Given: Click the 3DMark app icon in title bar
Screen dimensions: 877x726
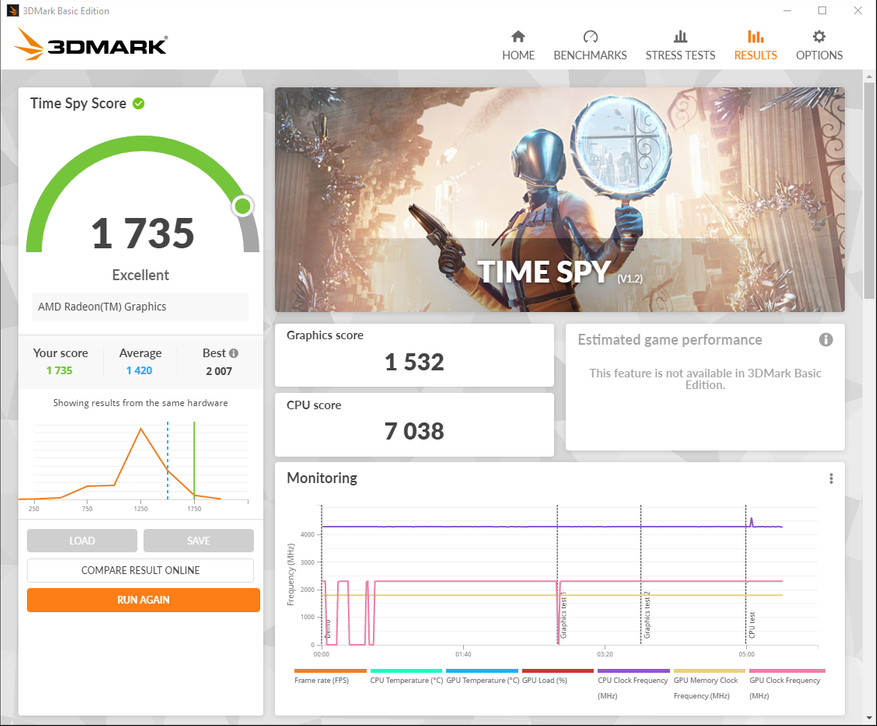Looking at the screenshot, I should click(x=12, y=11).
